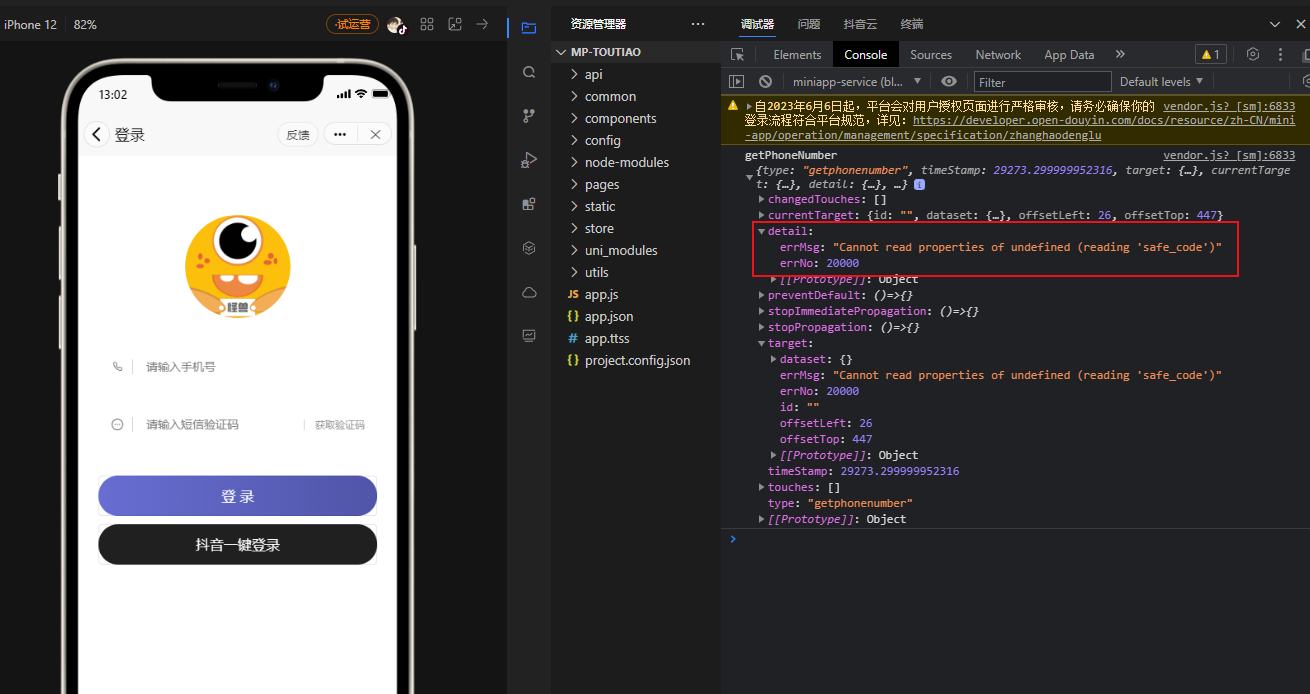Toggle live expression eye icon
This screenshot has height=694, width=1310.
click(x=949, y=82)
